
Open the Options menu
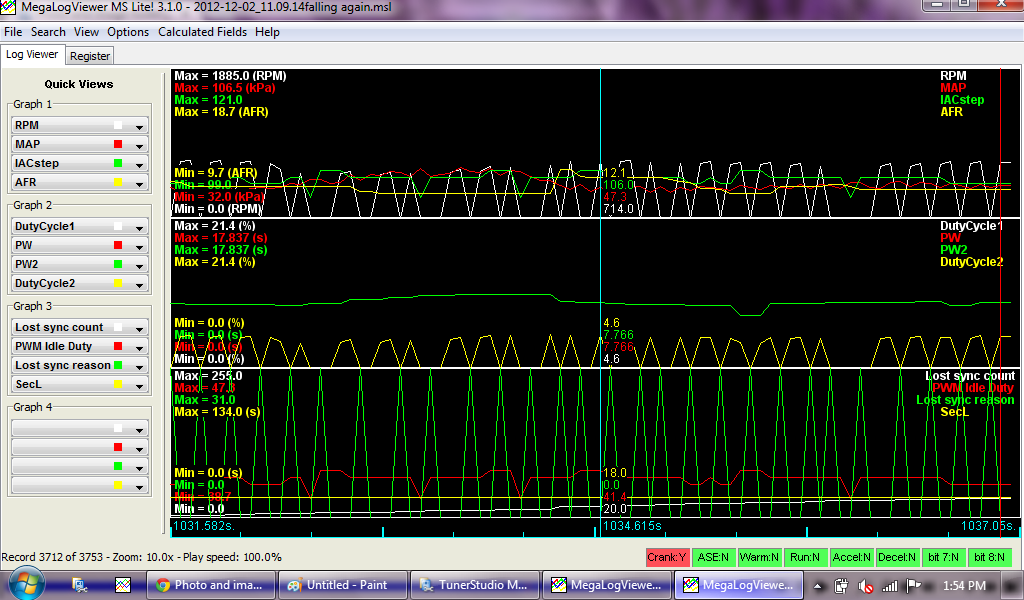pos(128,32)
